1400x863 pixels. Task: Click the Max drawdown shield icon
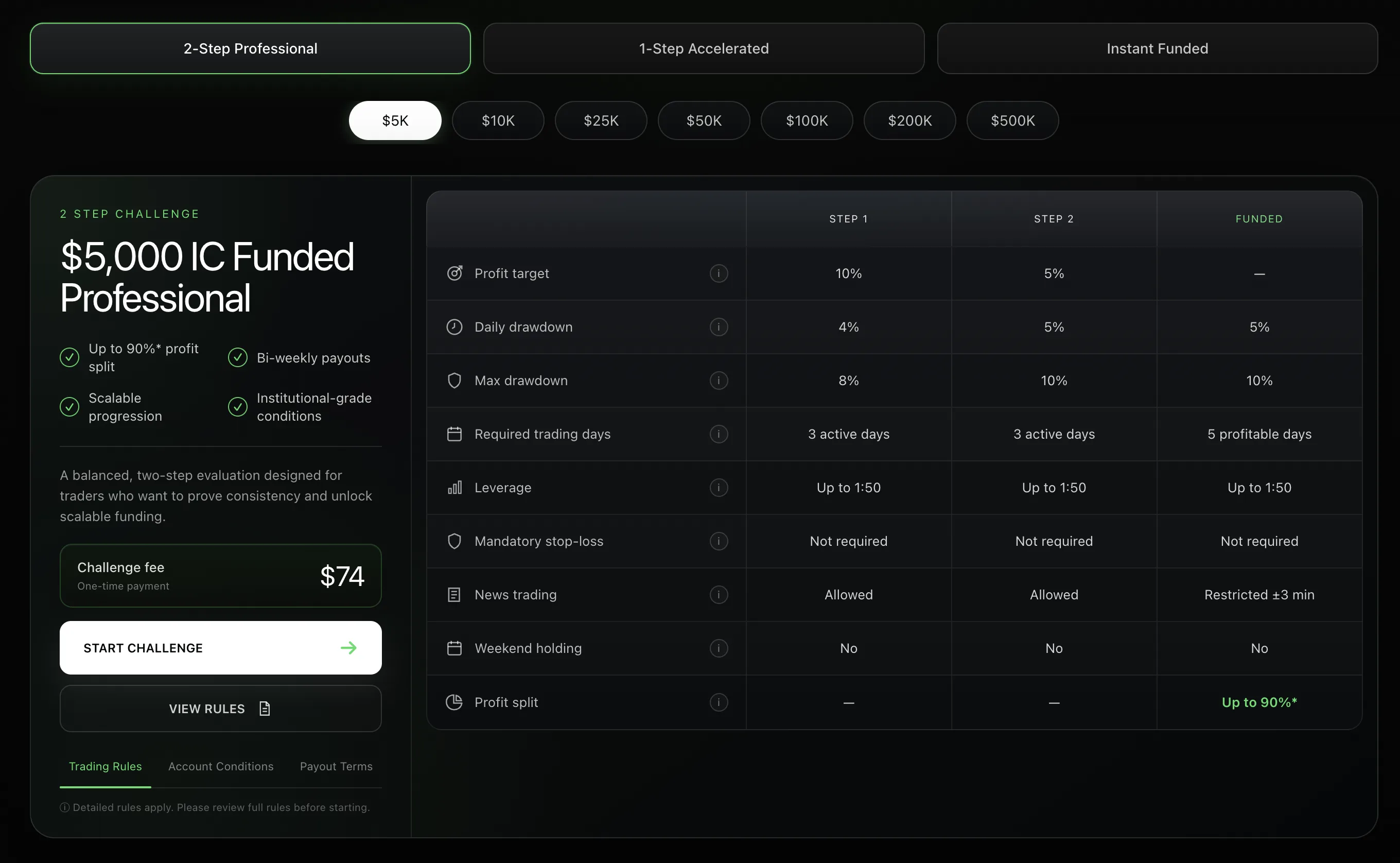click(454, 381)
